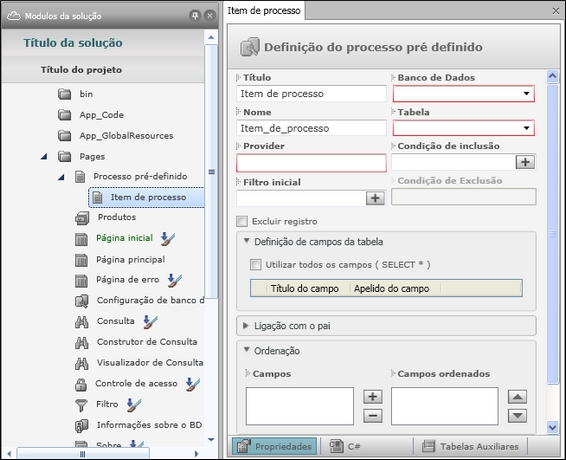Move ordered field down

[x=518, y=416]
